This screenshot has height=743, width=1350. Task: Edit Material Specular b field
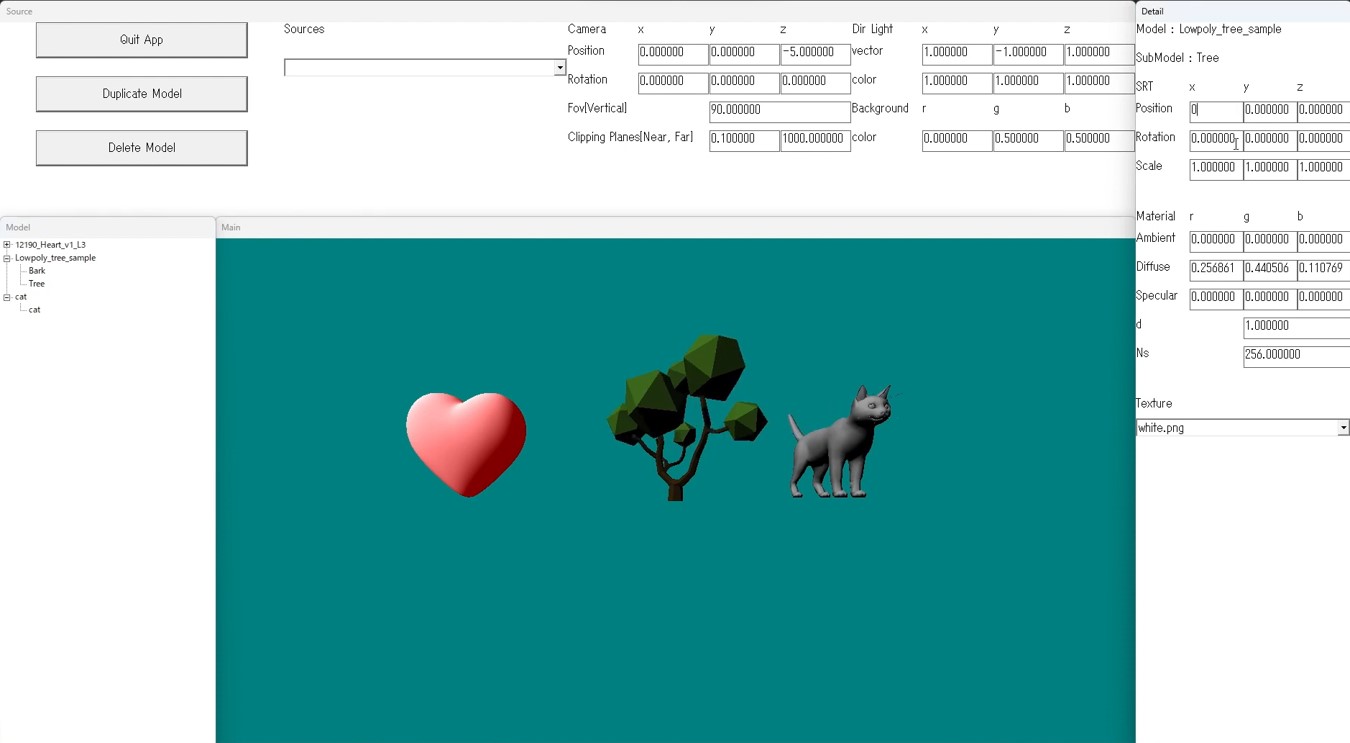[1323, 298]
